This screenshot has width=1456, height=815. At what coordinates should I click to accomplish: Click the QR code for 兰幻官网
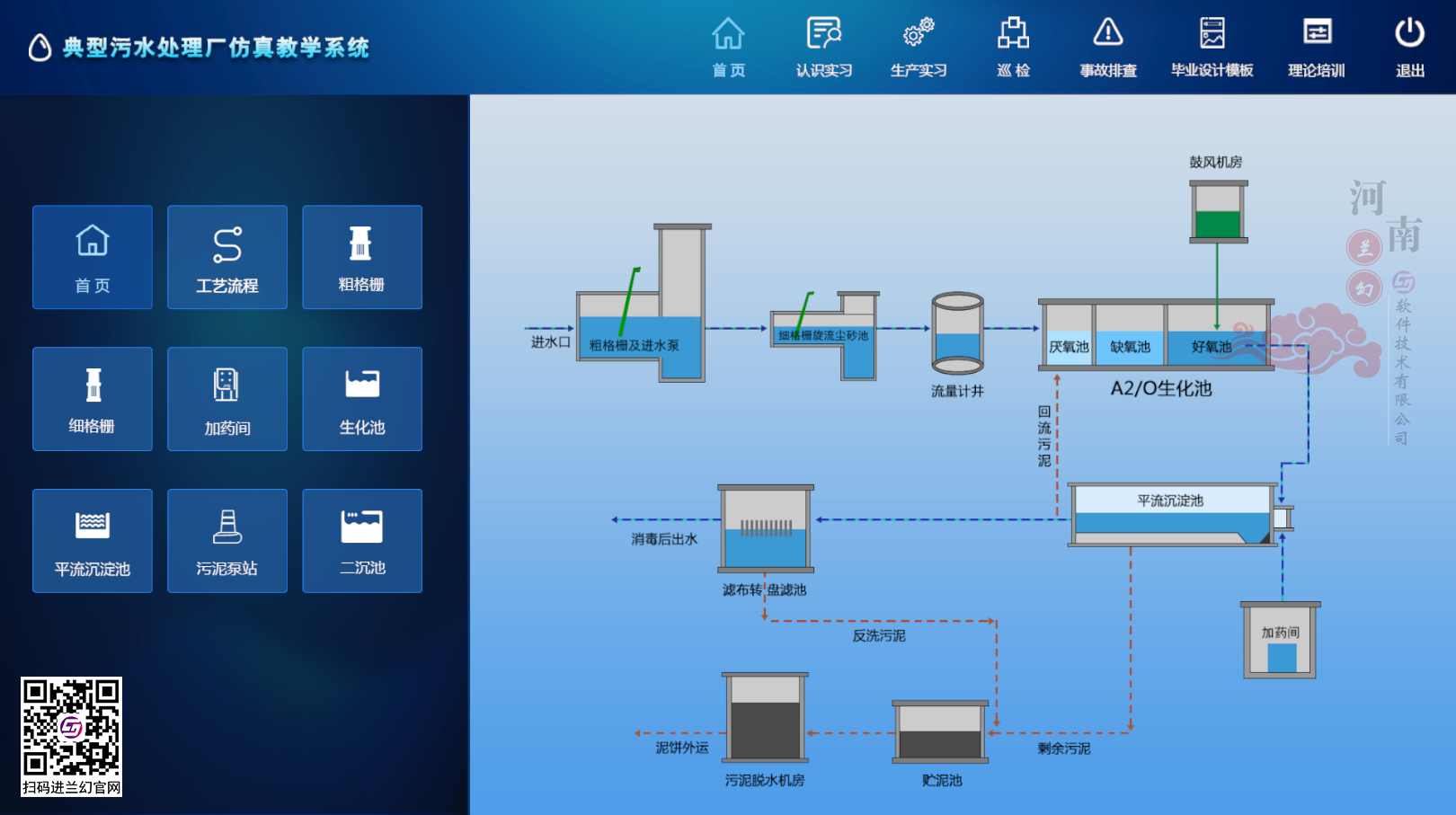71,727
